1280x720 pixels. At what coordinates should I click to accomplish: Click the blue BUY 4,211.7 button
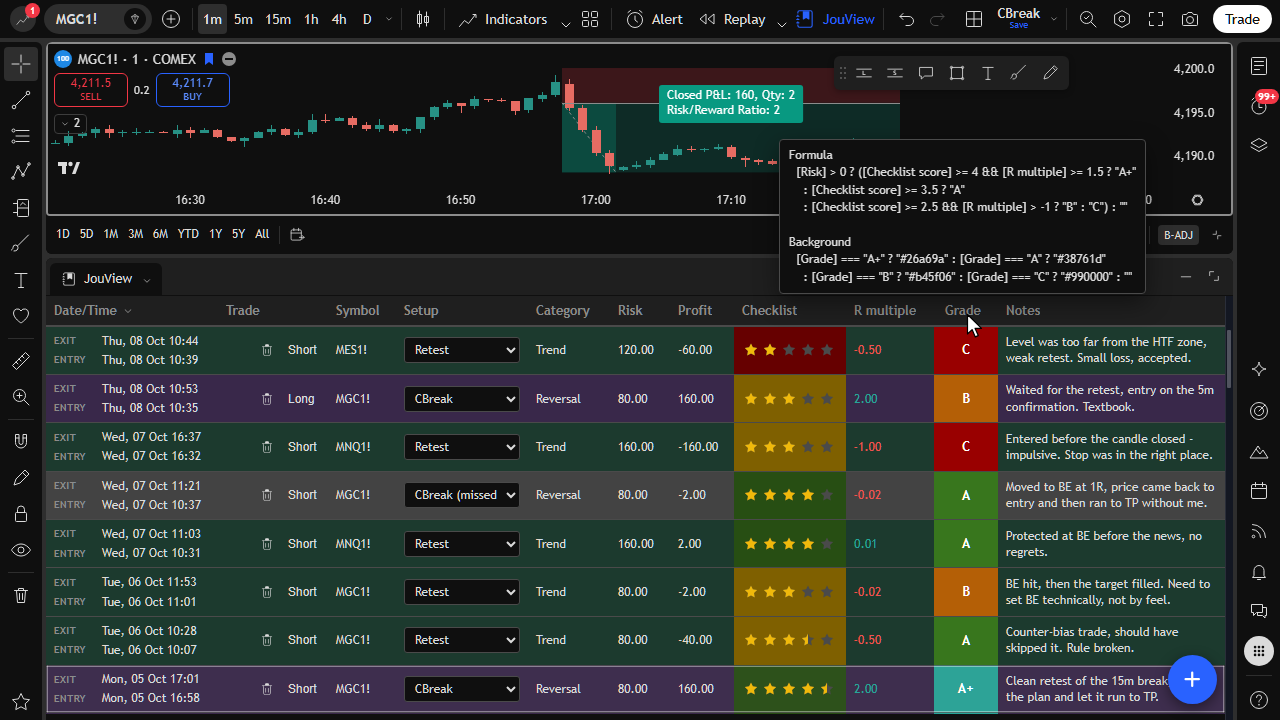pyautogui.click(x=193, y=90)
